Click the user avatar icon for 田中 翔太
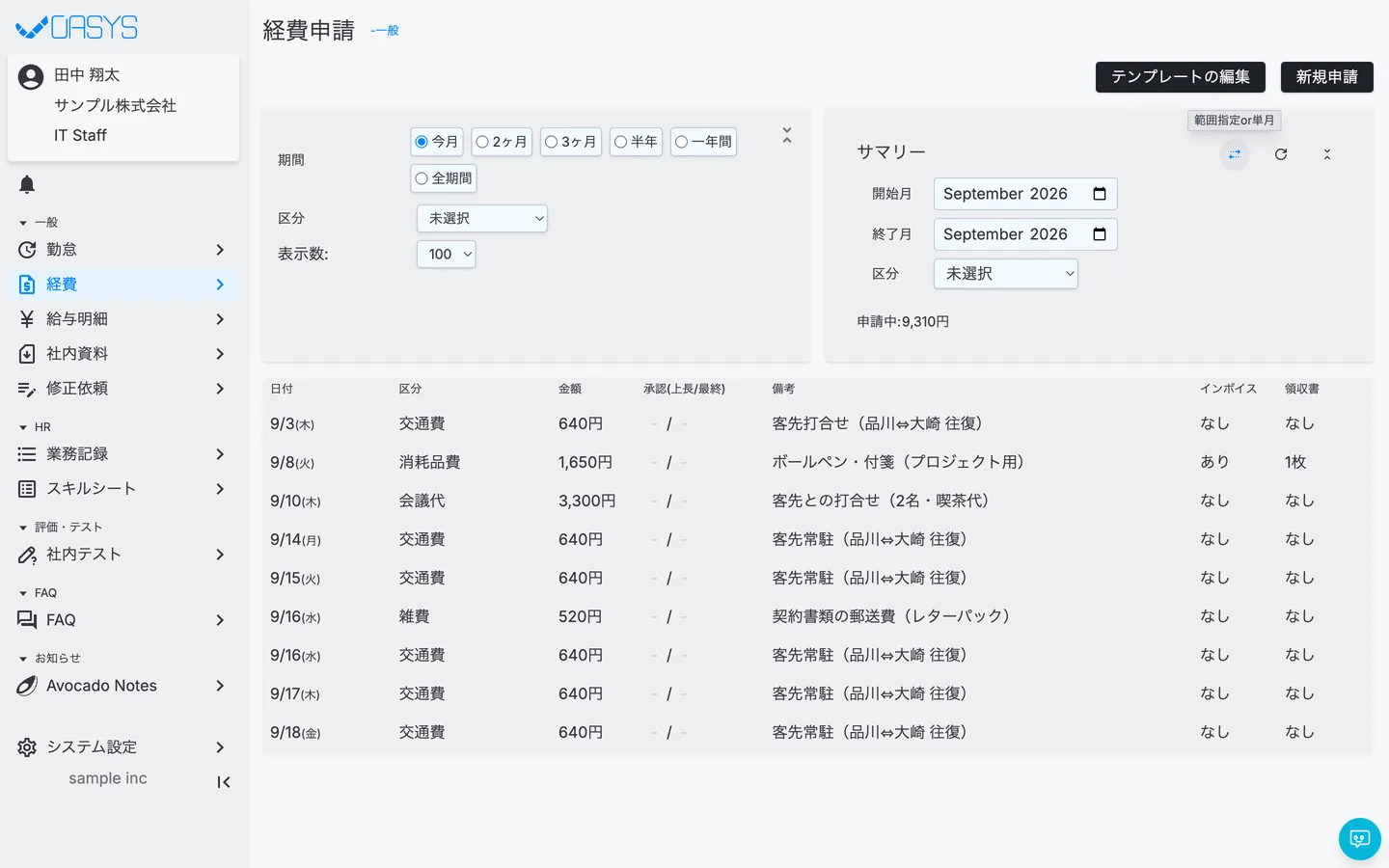The height and width of the screenshot is (868, 1389). [31, 77]
